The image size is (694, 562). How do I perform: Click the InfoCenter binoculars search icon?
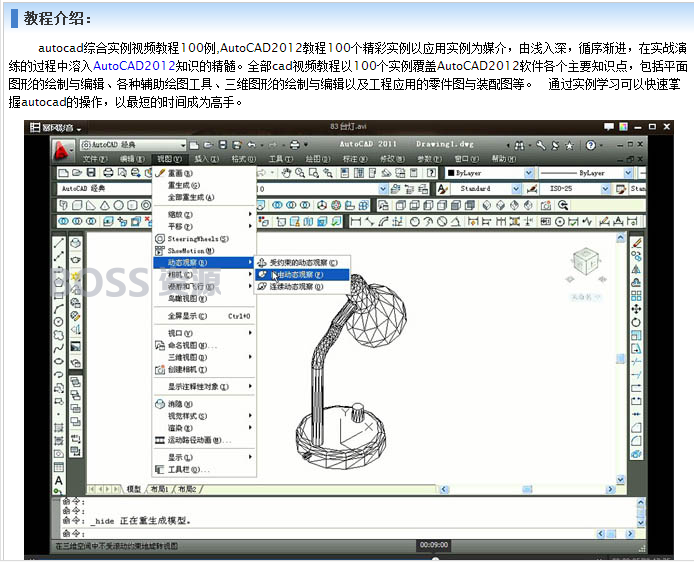[520, 145]
